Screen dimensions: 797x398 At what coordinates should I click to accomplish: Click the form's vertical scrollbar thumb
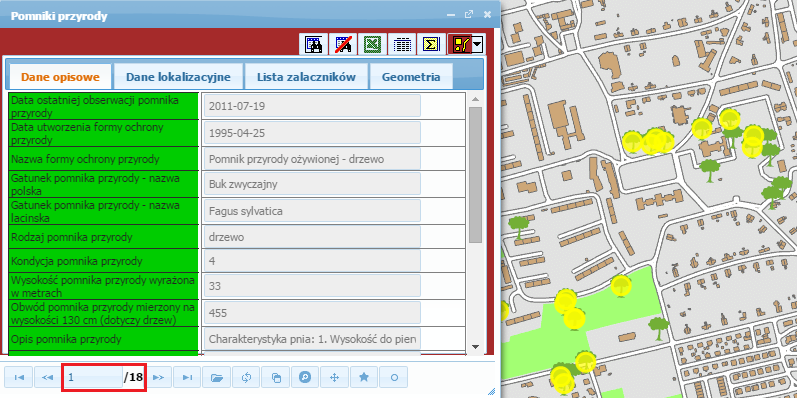(x=475, y=174)
